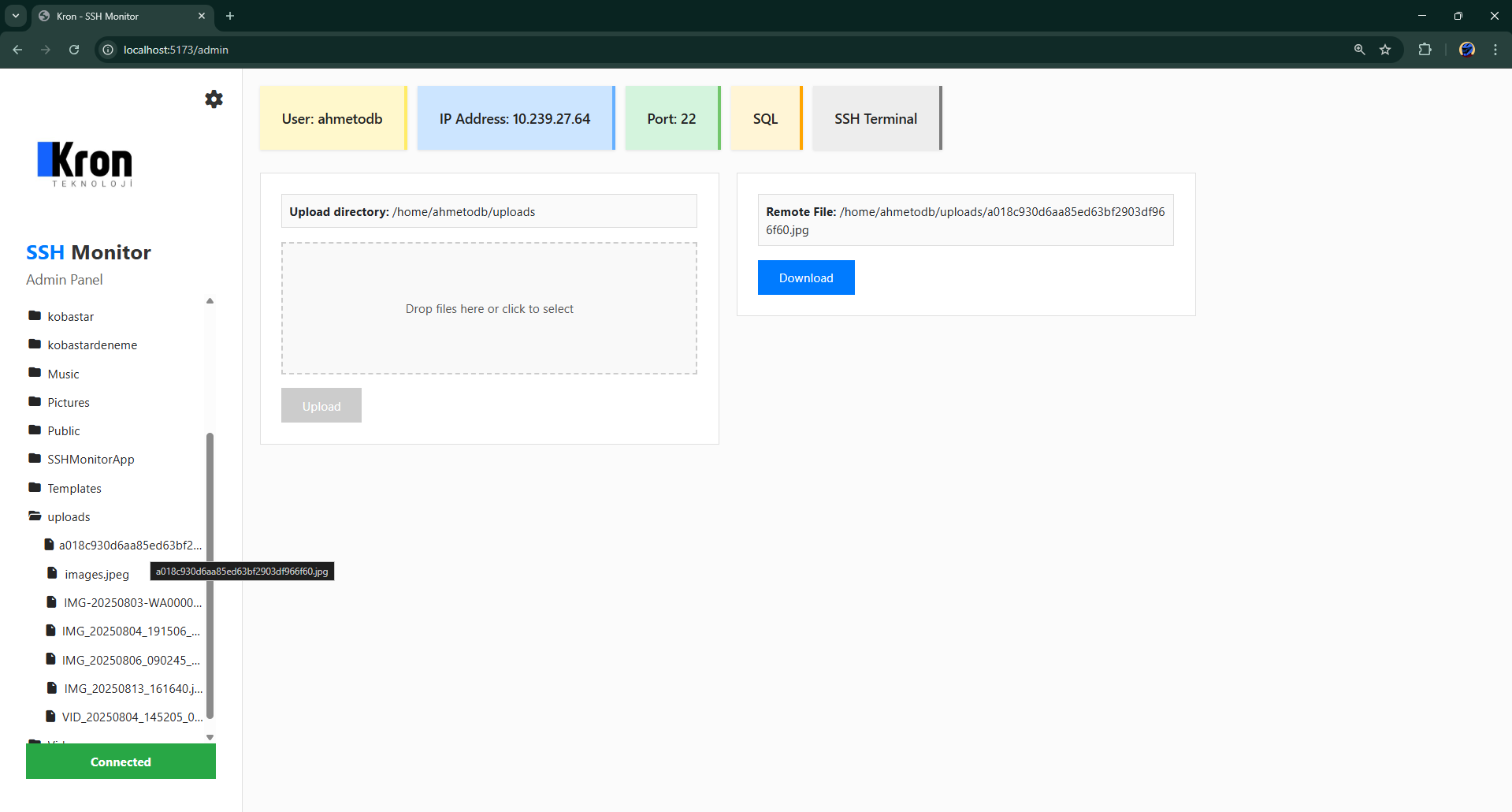Open the browser extensions puzzle icon
Image resolution: width=1512 pixels, height=812 pixels.
click(1425, 50)
